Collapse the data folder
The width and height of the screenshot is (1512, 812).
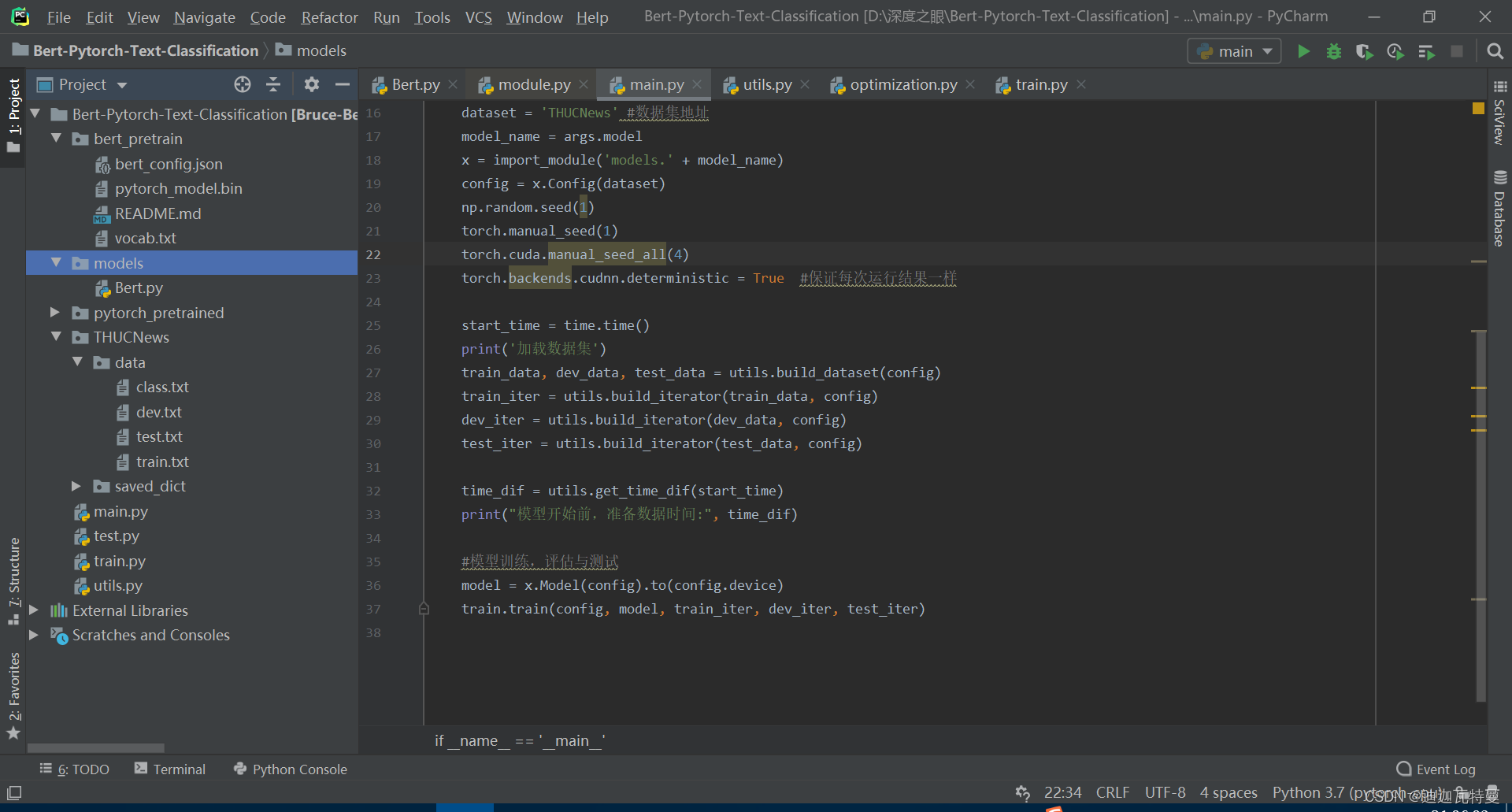pyautogui.click(x=77, y=362)
